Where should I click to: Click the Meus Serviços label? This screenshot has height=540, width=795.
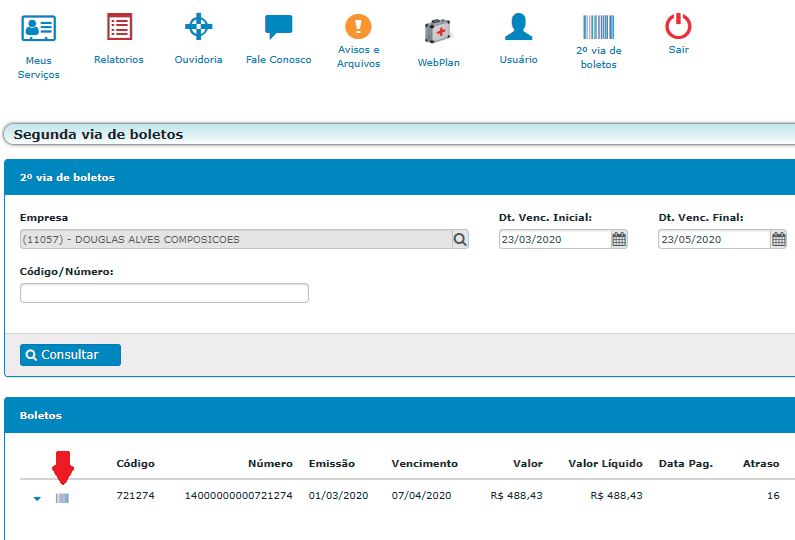[39, 67]
